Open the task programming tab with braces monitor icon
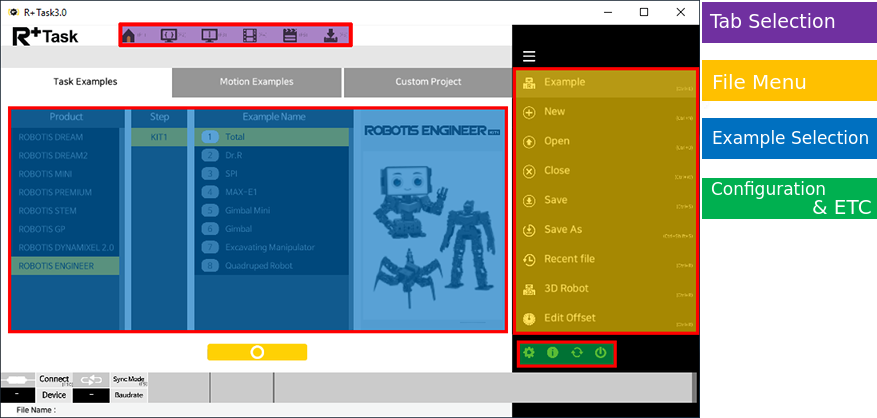The width and height of the screenshot is (877, 418). [x=169, y=36]
